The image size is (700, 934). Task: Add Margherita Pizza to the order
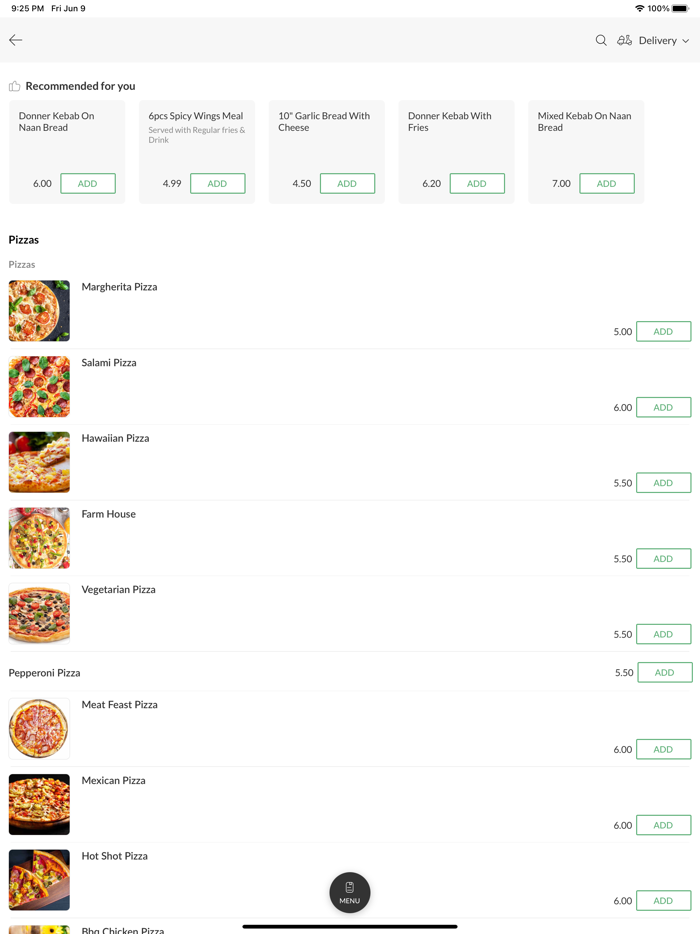coord(663,331)
